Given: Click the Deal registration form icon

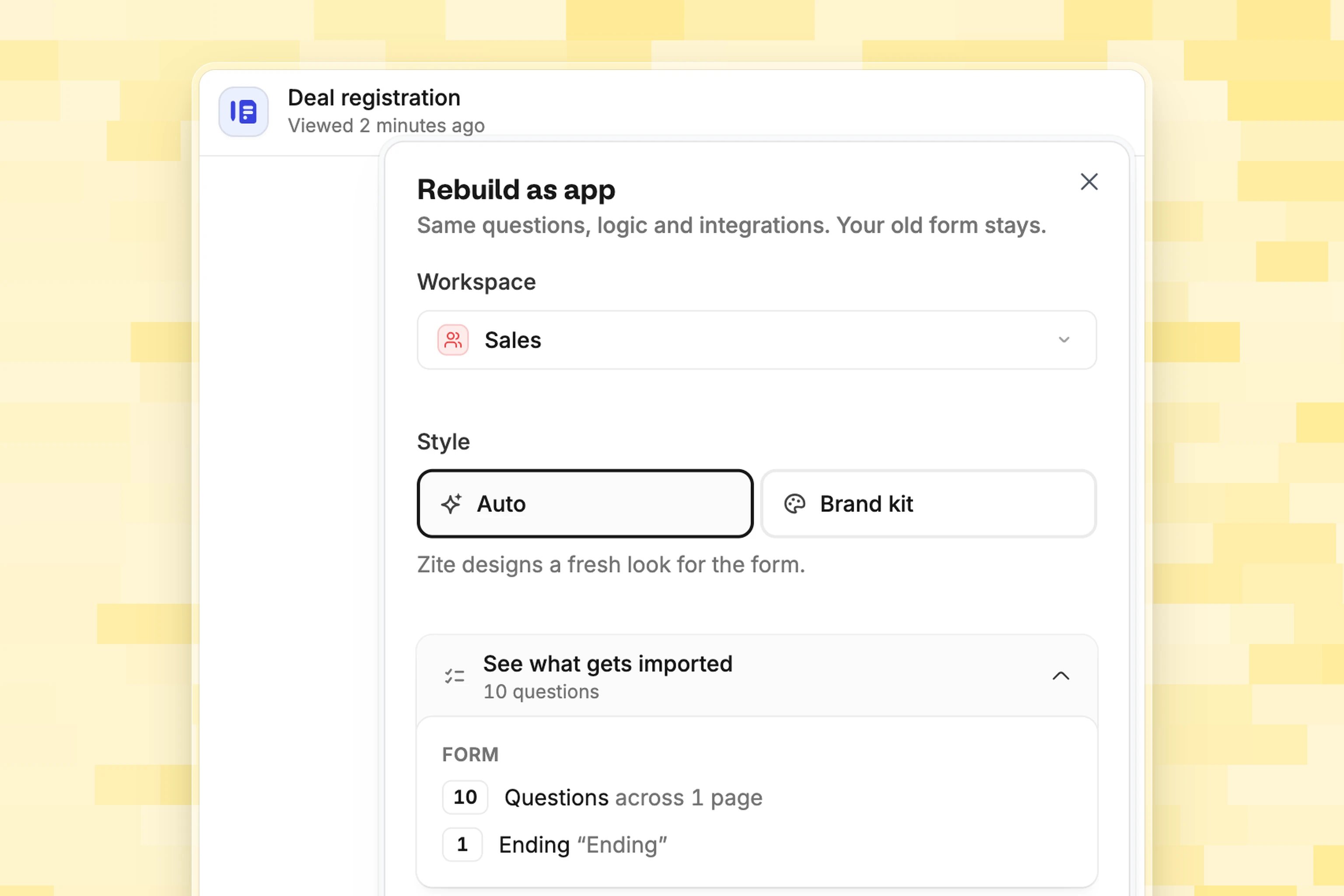Looking at the screenshot, I should pos(243,112).
